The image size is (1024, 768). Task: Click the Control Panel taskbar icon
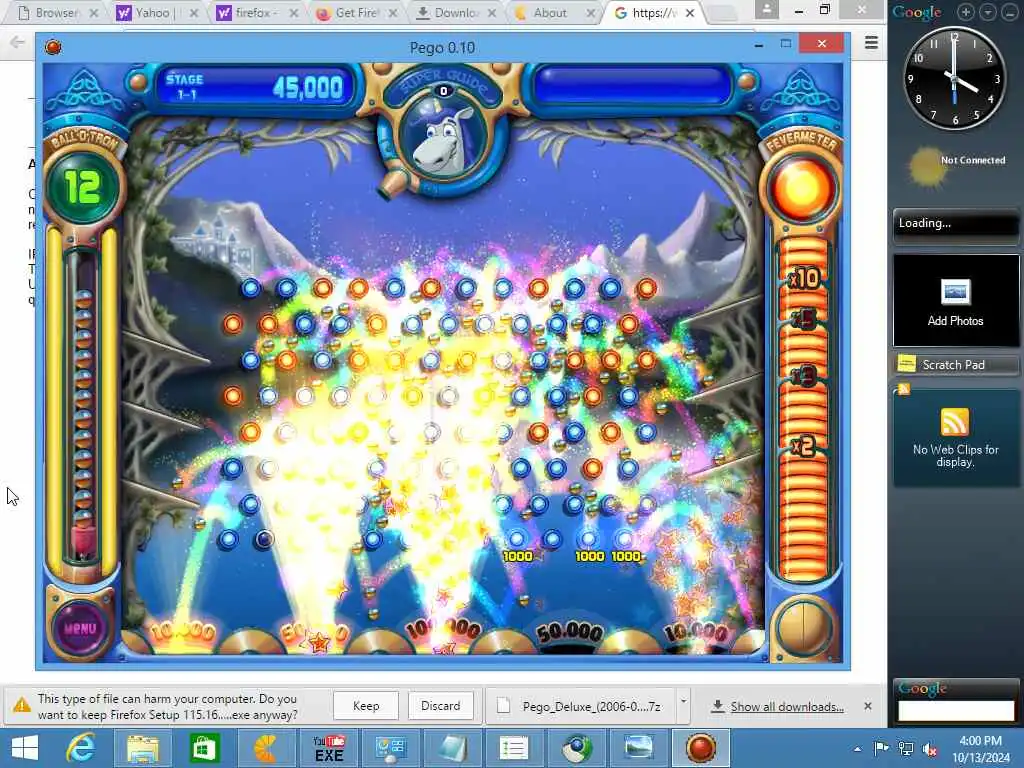pos(391,748)
